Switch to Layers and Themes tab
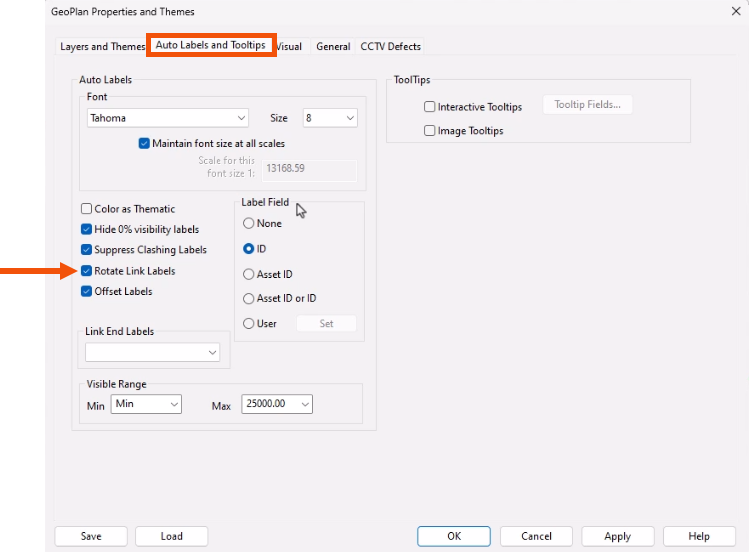The image size is (749, 552). 102,47
